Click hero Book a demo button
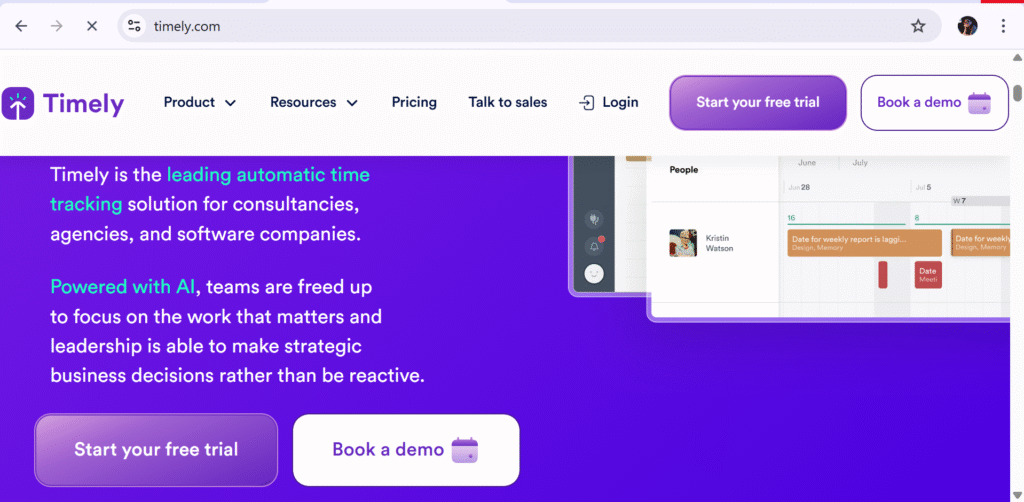The image size is (1024, 502). (406, 450)
